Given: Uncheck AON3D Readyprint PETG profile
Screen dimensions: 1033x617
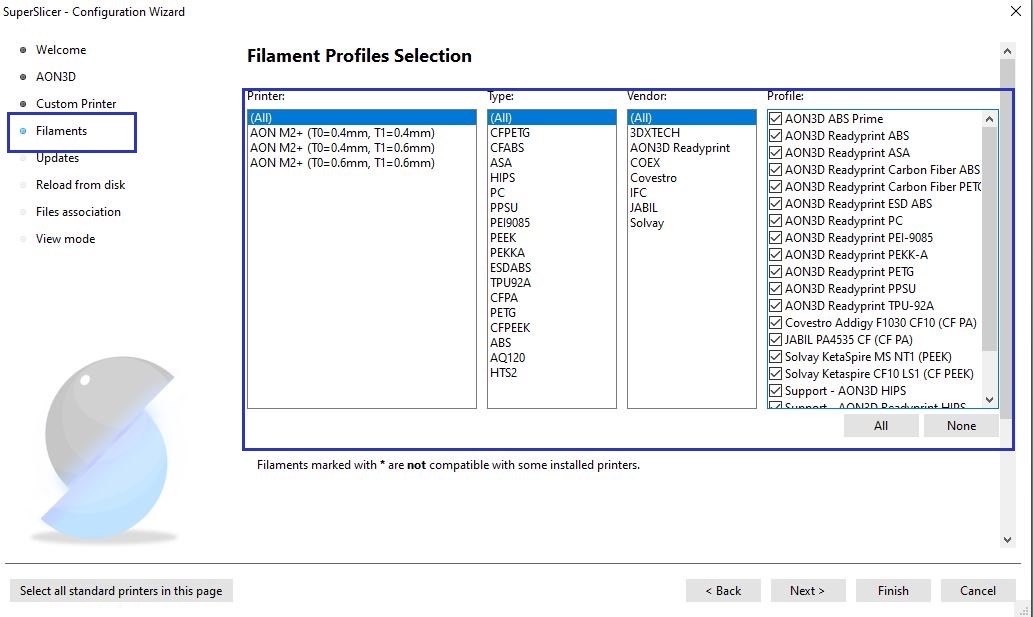Looking at the screenshot, I should [775, 272].
